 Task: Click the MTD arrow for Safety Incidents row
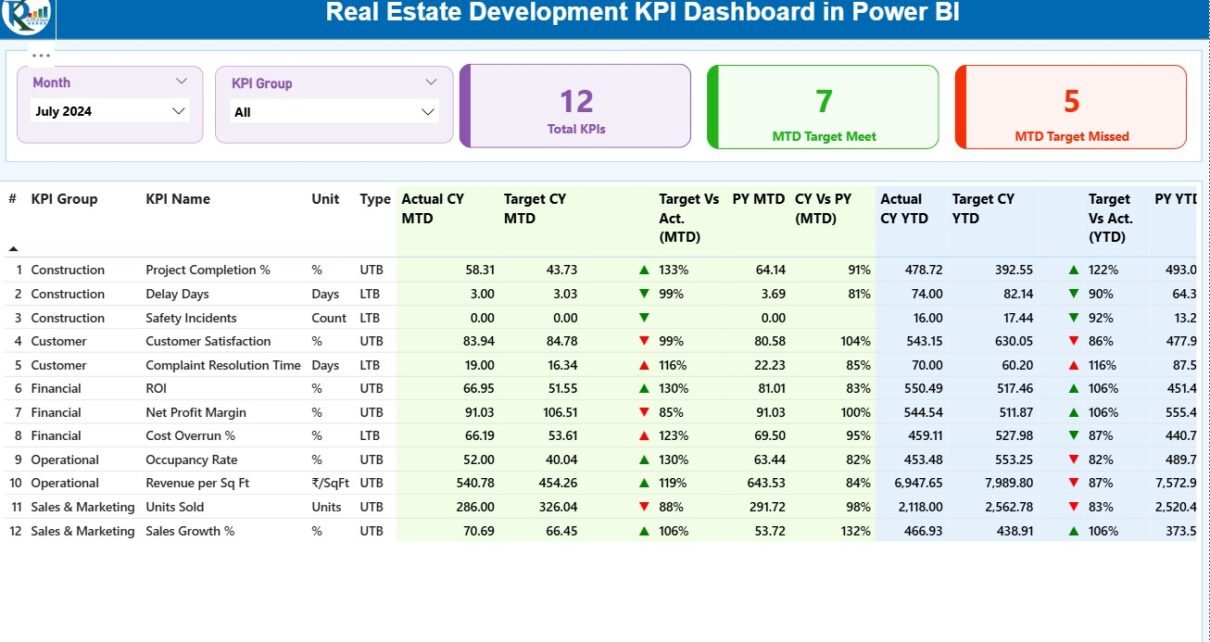coord(644,318)
